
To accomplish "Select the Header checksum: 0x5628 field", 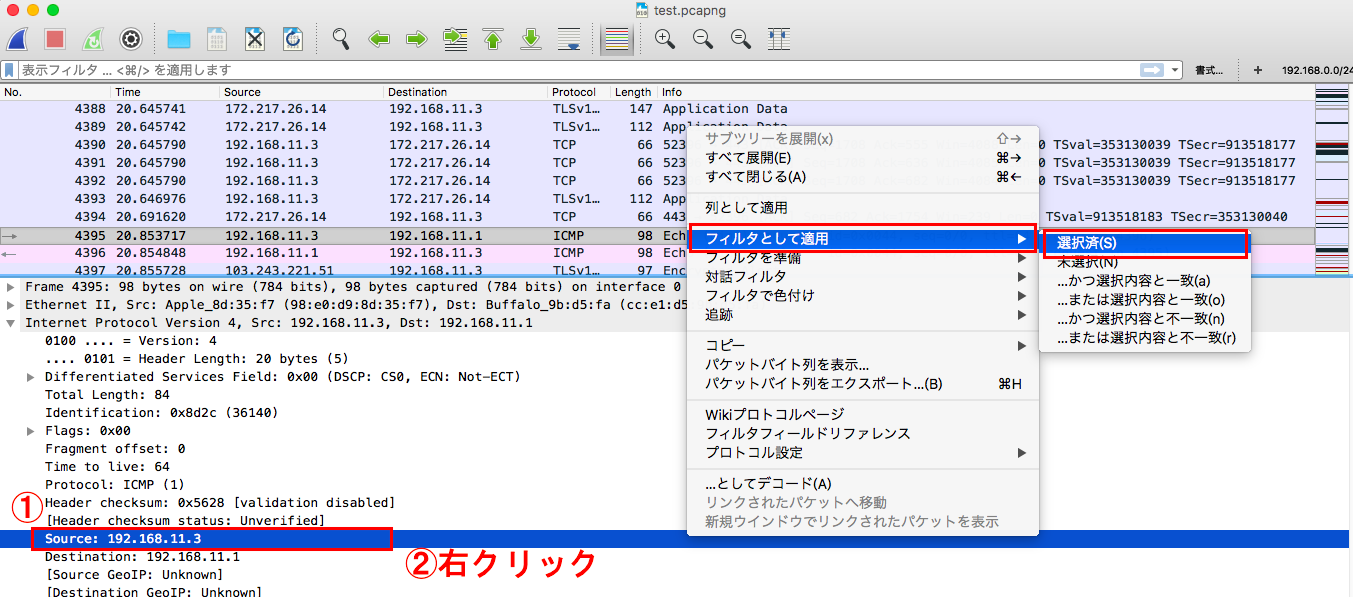I will tap(220, 502).
